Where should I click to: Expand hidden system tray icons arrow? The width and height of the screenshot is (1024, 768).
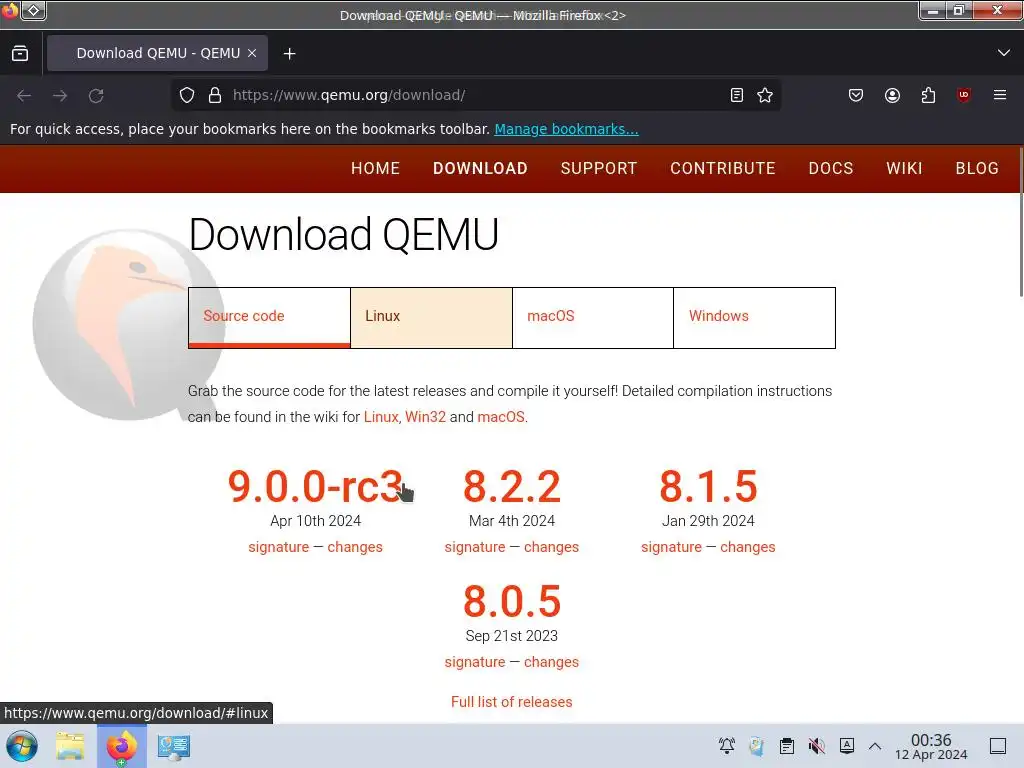[875, 746]
